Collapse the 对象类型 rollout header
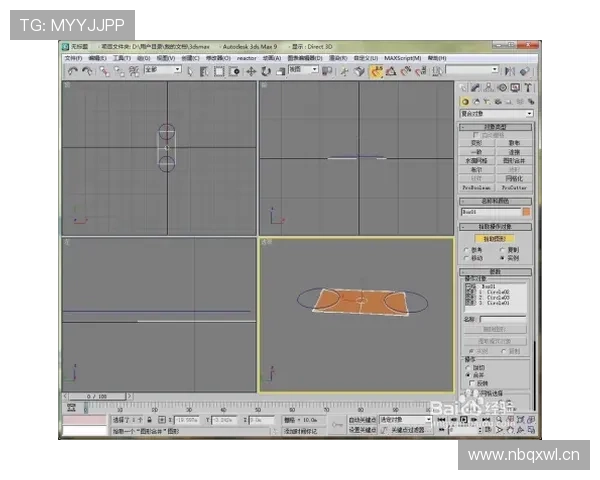This screenshot has width=600, height=480. point(495,127)
